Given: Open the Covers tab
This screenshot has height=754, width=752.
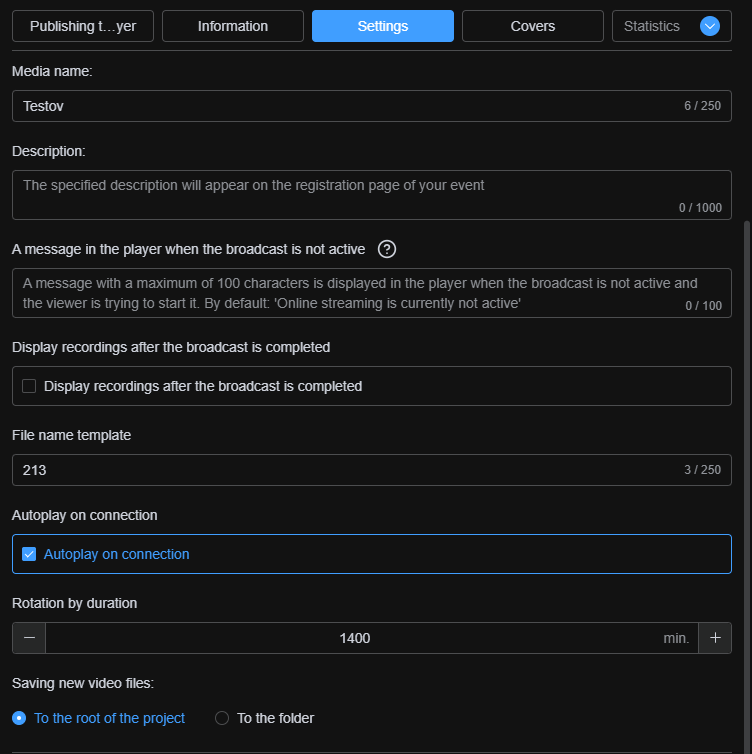Looking at the screenshot, I should [533, 26].
